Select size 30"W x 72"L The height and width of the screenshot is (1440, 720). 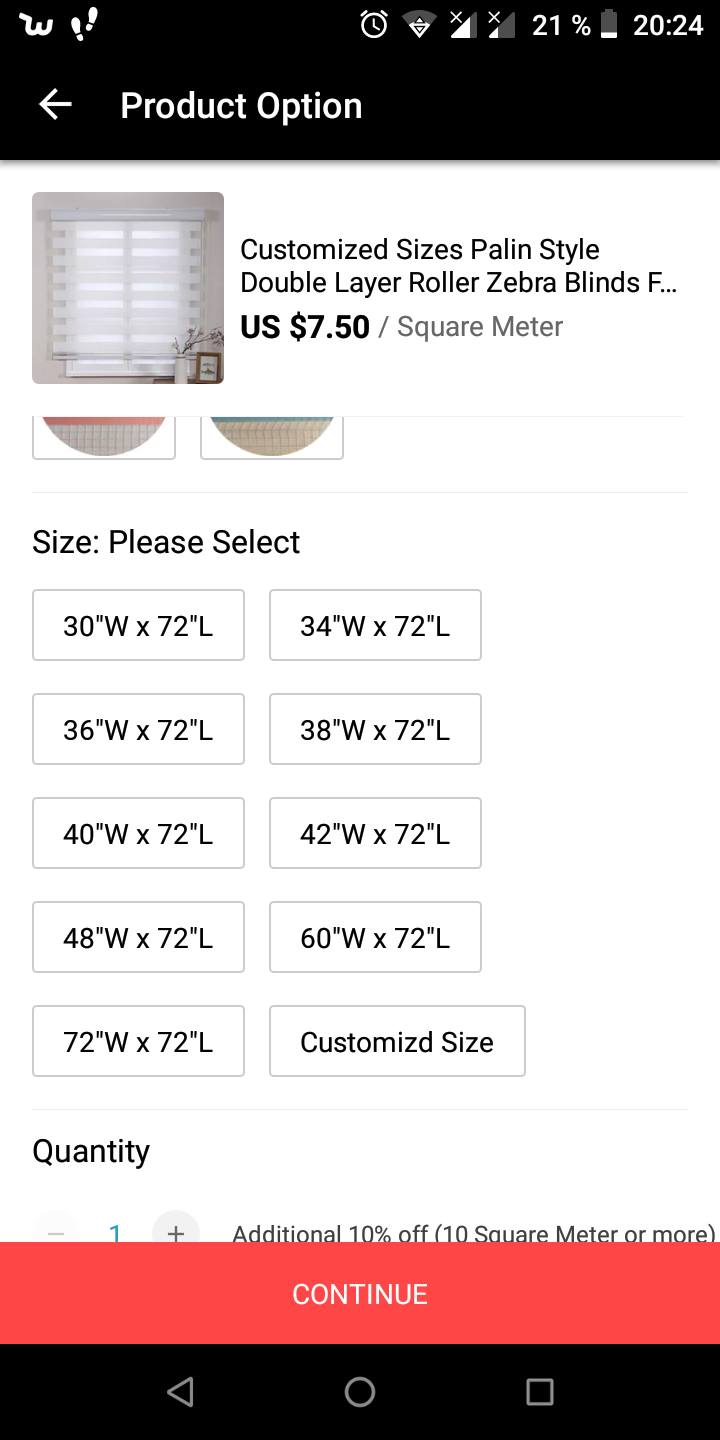coord(138,625)
